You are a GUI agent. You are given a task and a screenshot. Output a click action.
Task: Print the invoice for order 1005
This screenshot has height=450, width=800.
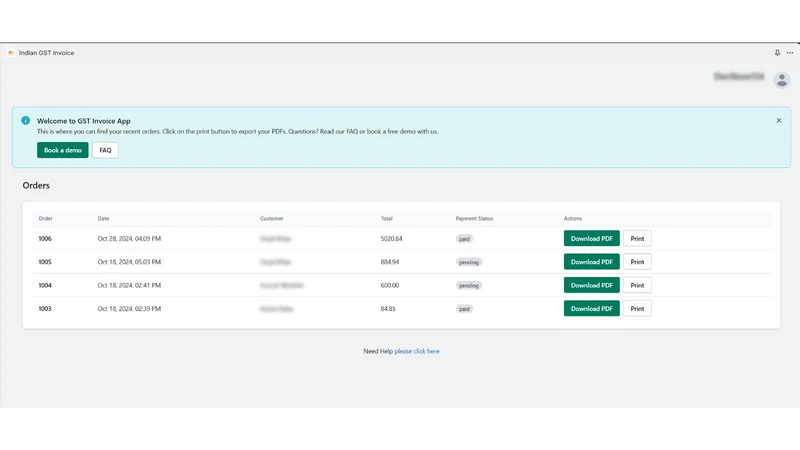pyautogui.click(x=637, y=262)
